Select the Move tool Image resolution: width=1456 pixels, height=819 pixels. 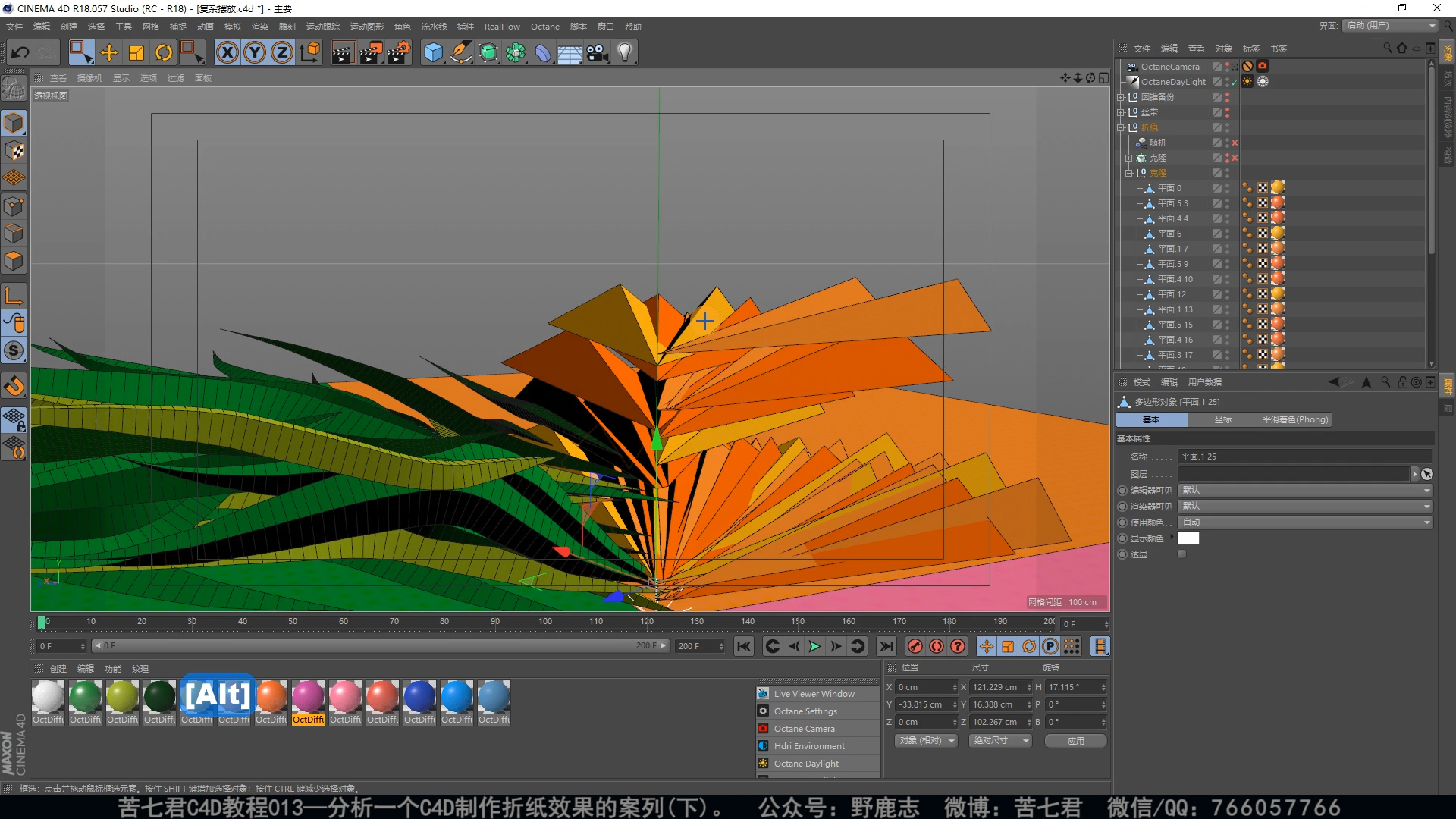pos(109,52)
